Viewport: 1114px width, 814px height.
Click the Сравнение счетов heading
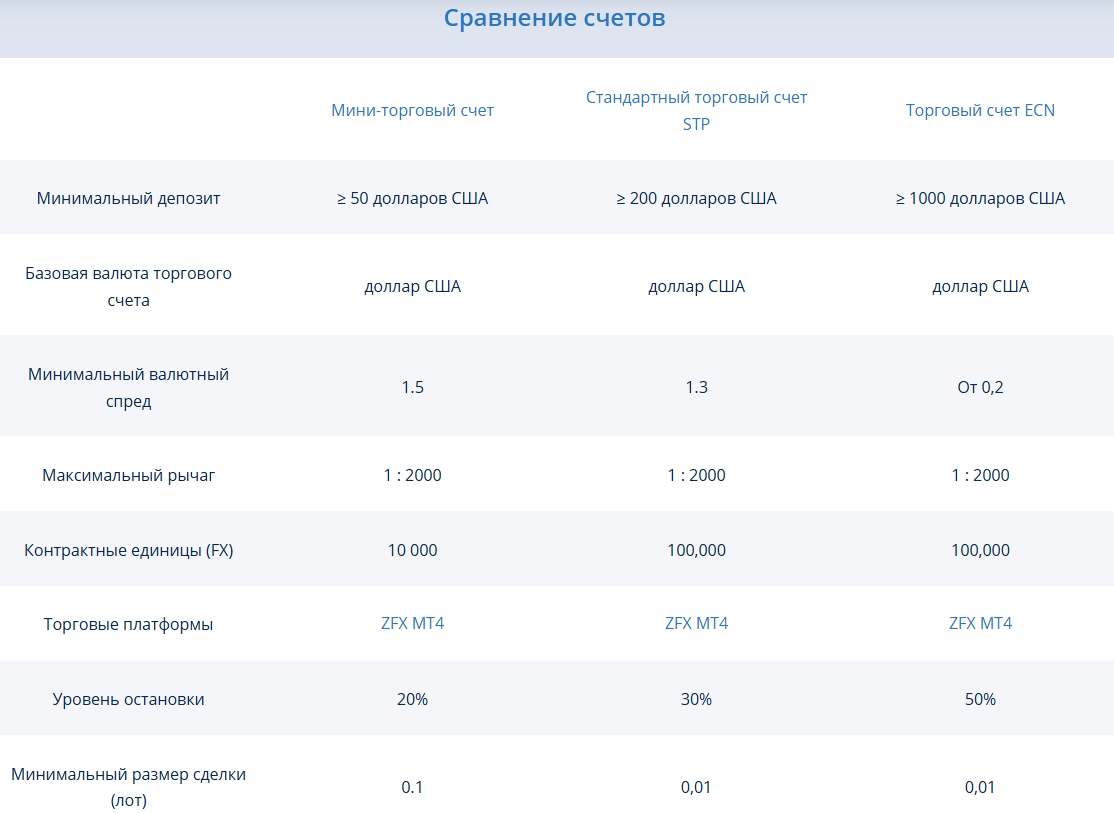click(x=554, y=18)
